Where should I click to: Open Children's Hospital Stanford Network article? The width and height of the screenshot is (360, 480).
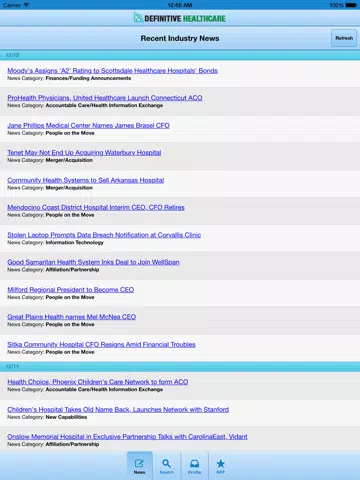pos(118,410)
